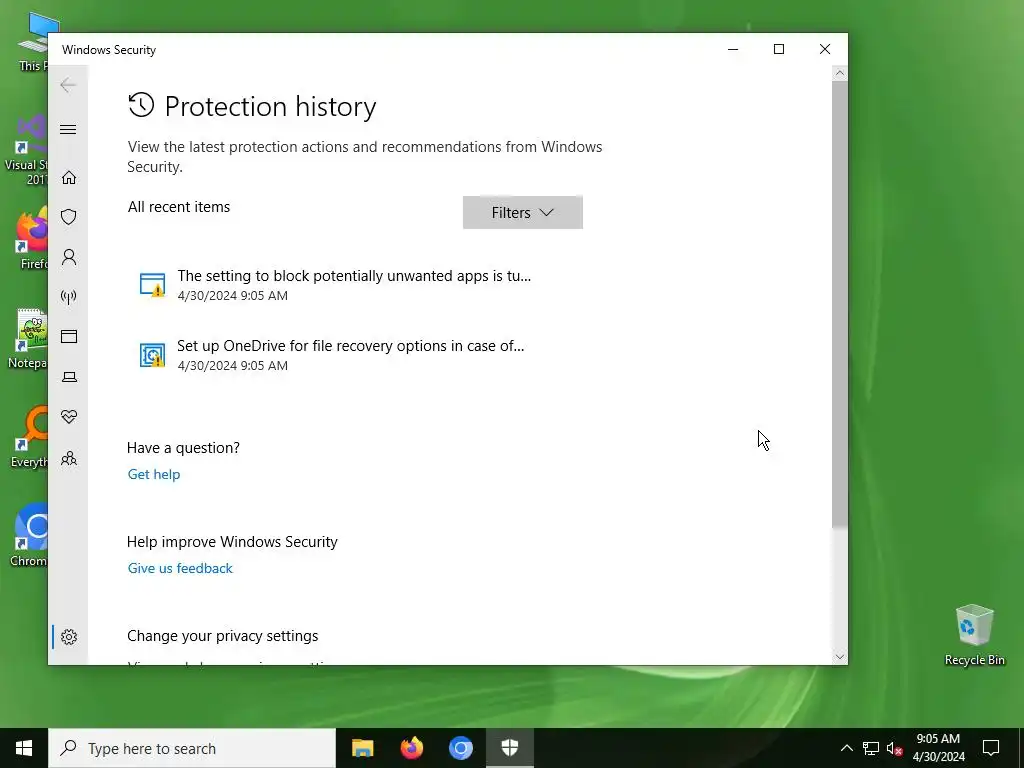Open Account protection person icon

(69, 257)
